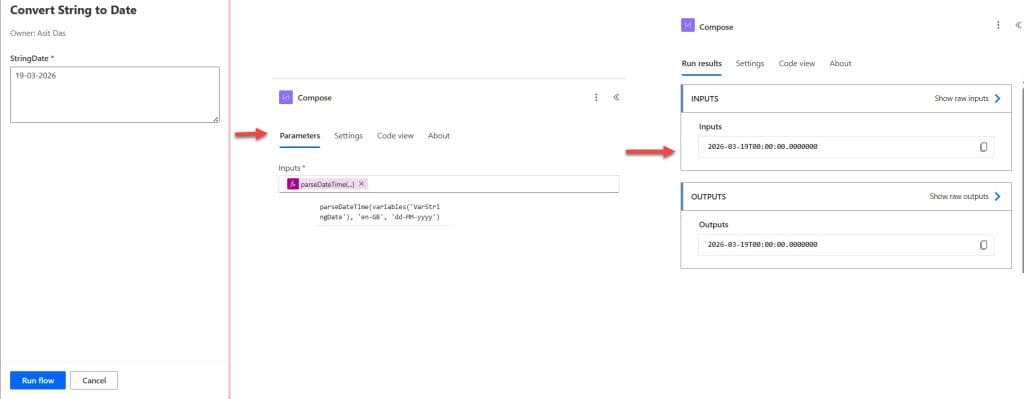Click the Run flow button

38,380
